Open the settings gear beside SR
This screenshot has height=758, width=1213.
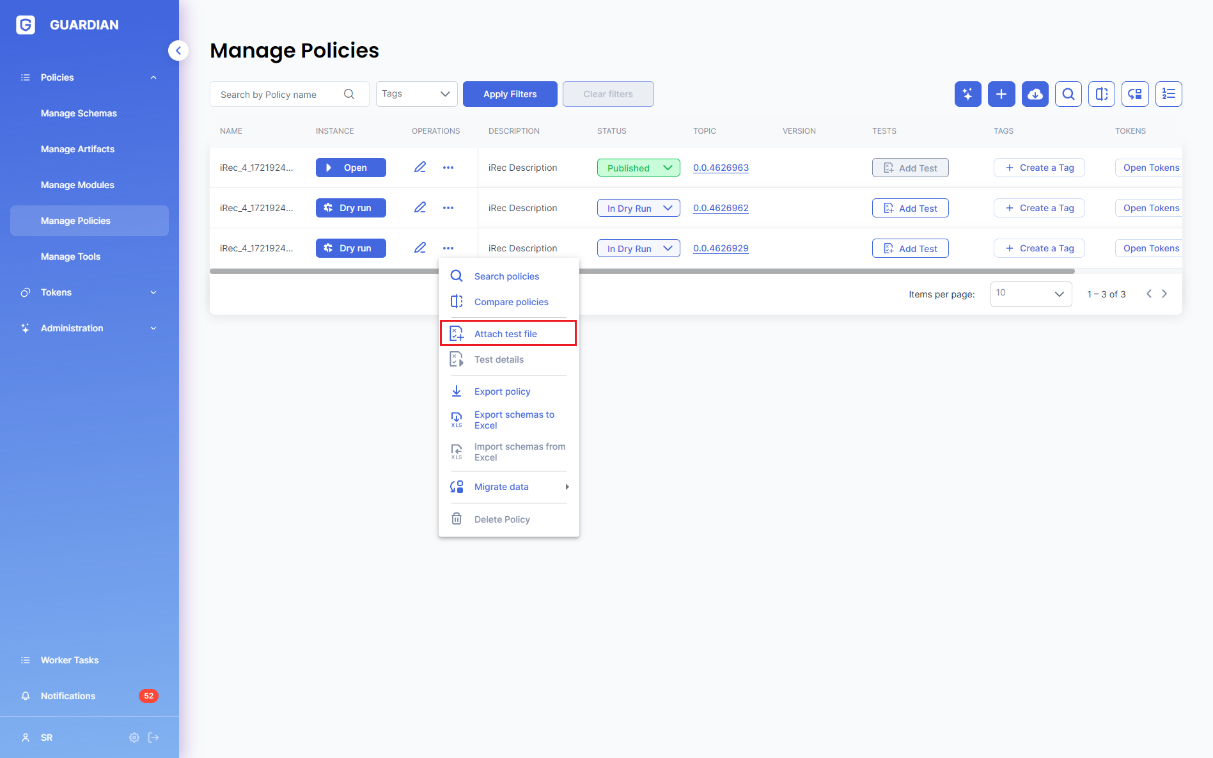pos(134,738)
